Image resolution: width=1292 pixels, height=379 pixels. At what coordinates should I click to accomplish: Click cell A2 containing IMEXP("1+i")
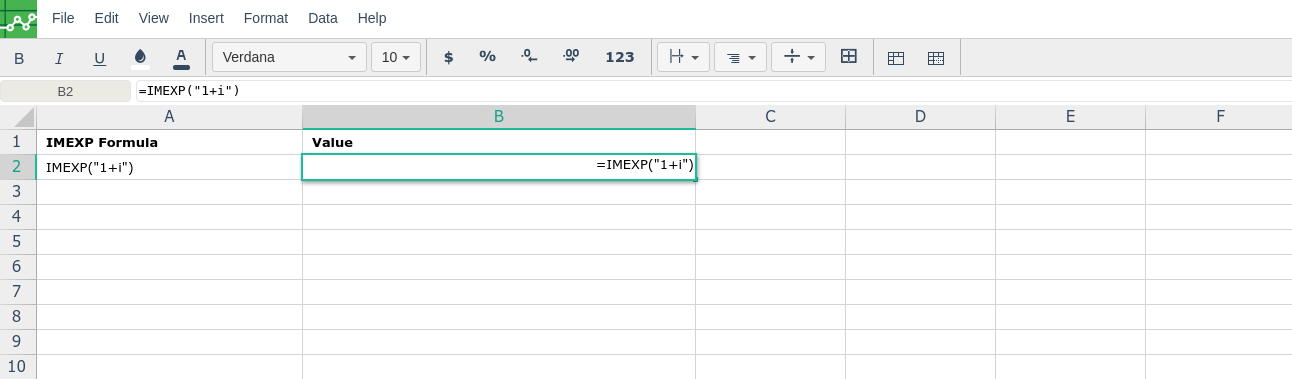[x=169, y=167]
